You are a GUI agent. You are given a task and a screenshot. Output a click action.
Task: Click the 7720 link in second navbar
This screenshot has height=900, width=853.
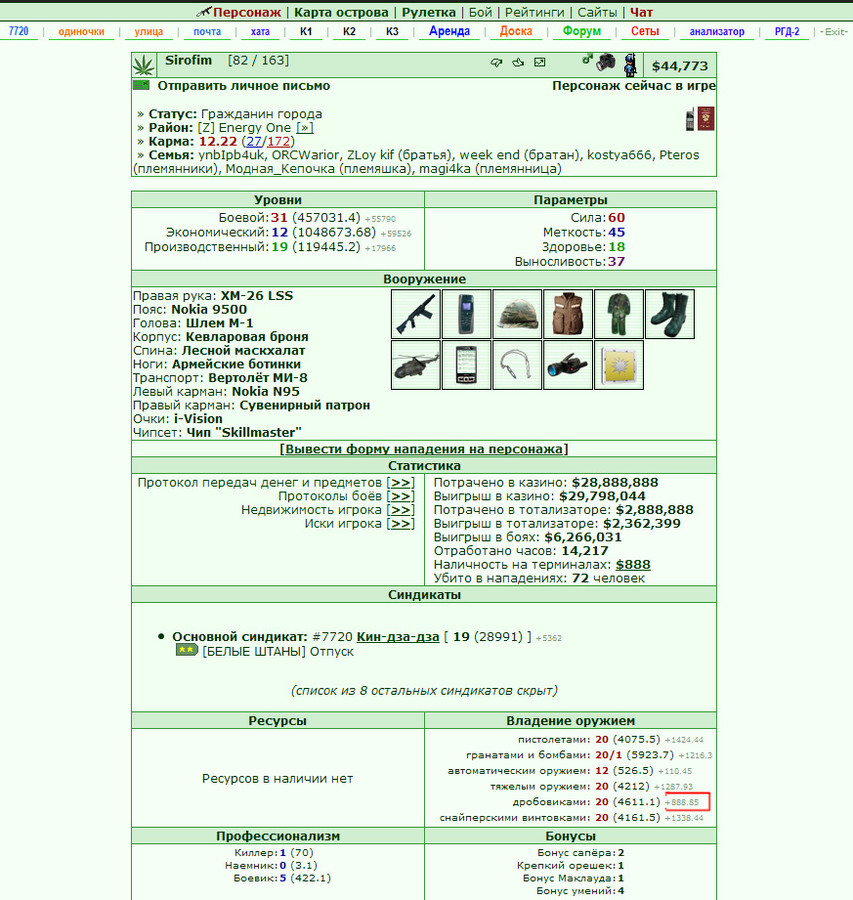[18, 31]
